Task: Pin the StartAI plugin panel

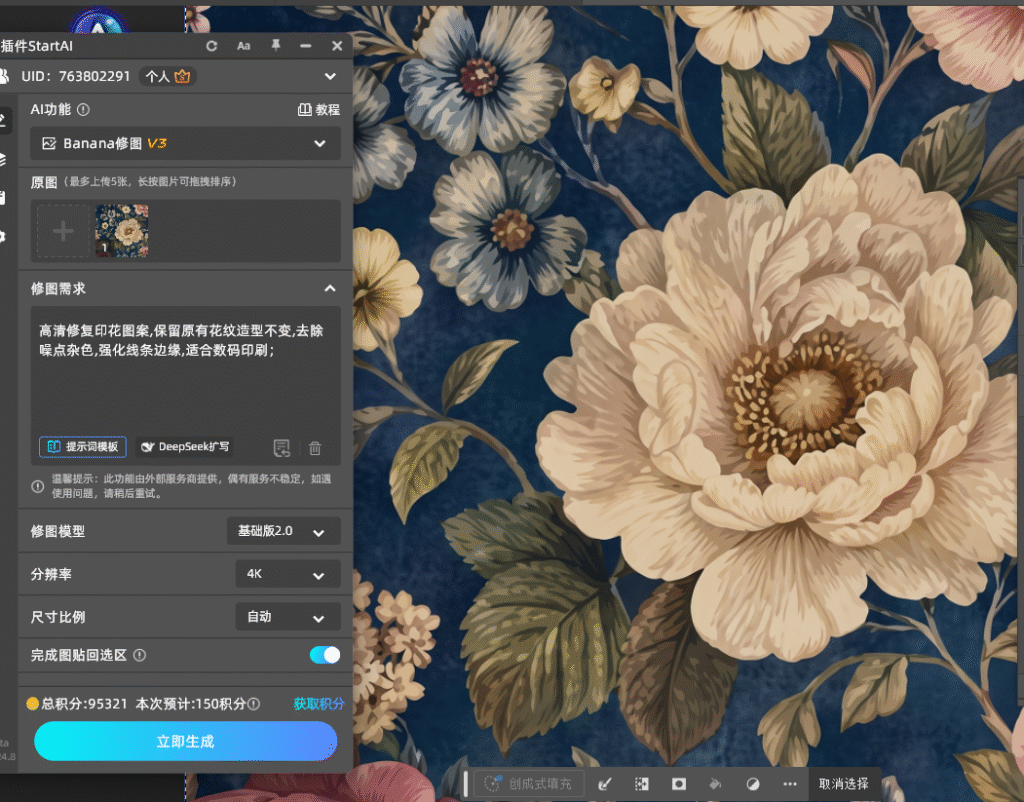Action: [x=276, y=46]
